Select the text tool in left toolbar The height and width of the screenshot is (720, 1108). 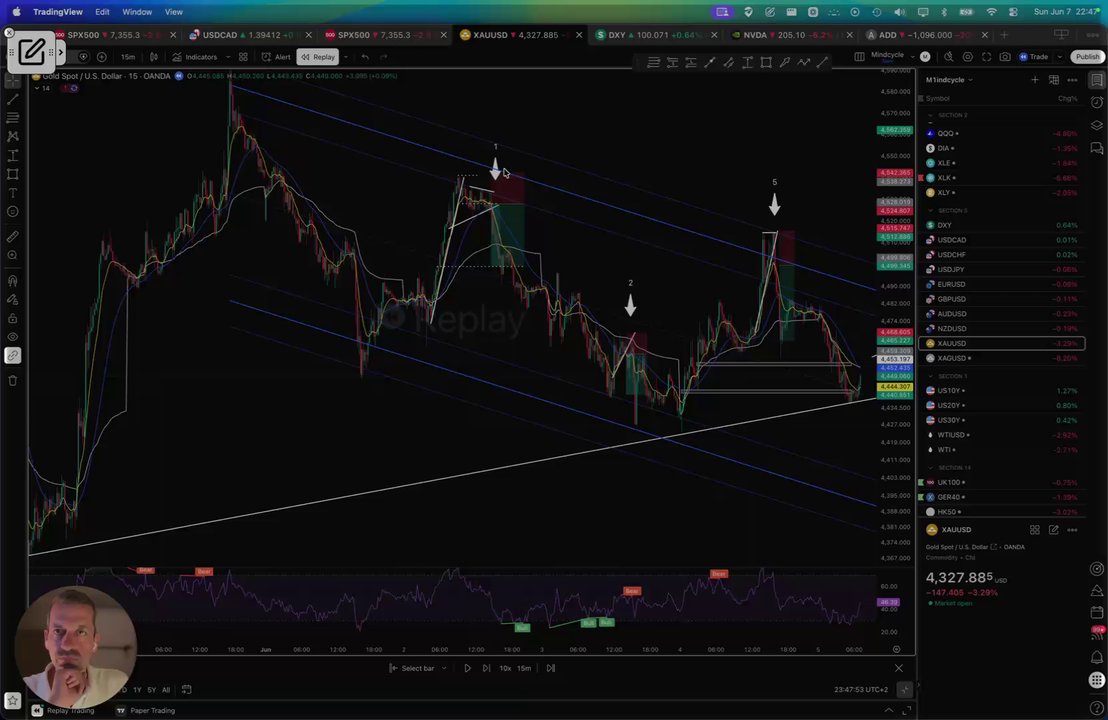pyautogui.click(x=13, y=193)
